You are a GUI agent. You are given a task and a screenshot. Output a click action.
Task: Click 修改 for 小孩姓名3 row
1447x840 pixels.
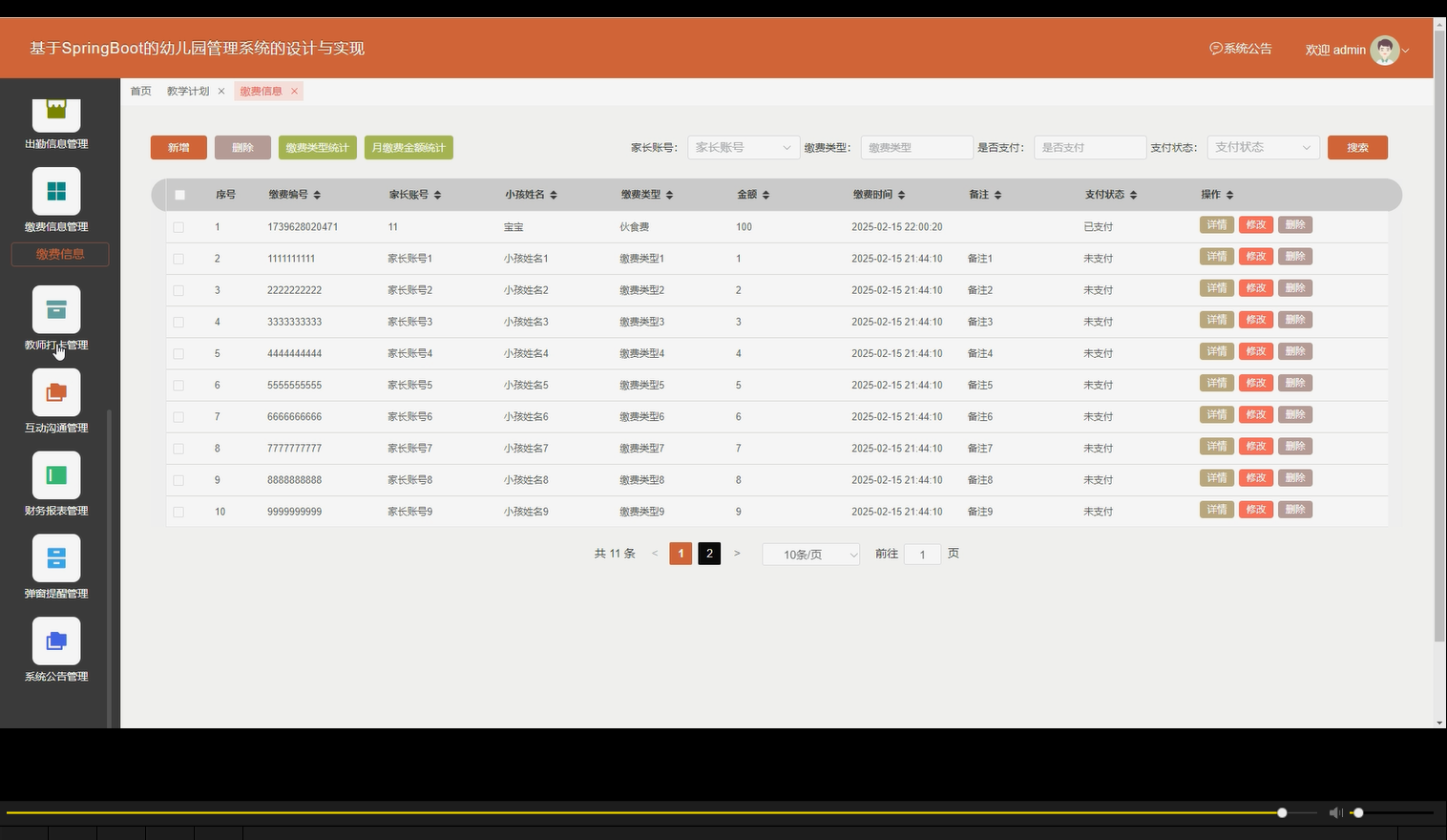[x=1256, y=320]
